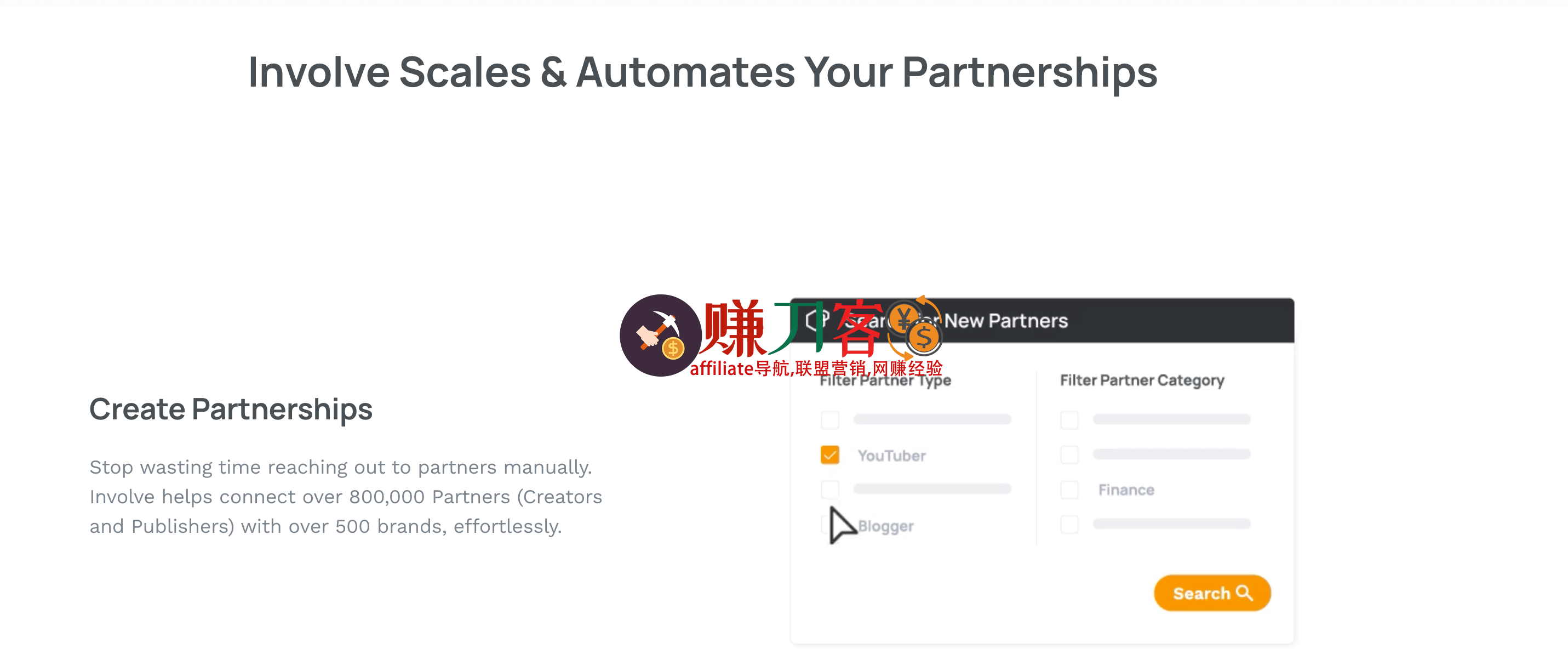Click the yen-dollar coin exchange icon
The image size is (1568, 671).
tap(915, 328)
